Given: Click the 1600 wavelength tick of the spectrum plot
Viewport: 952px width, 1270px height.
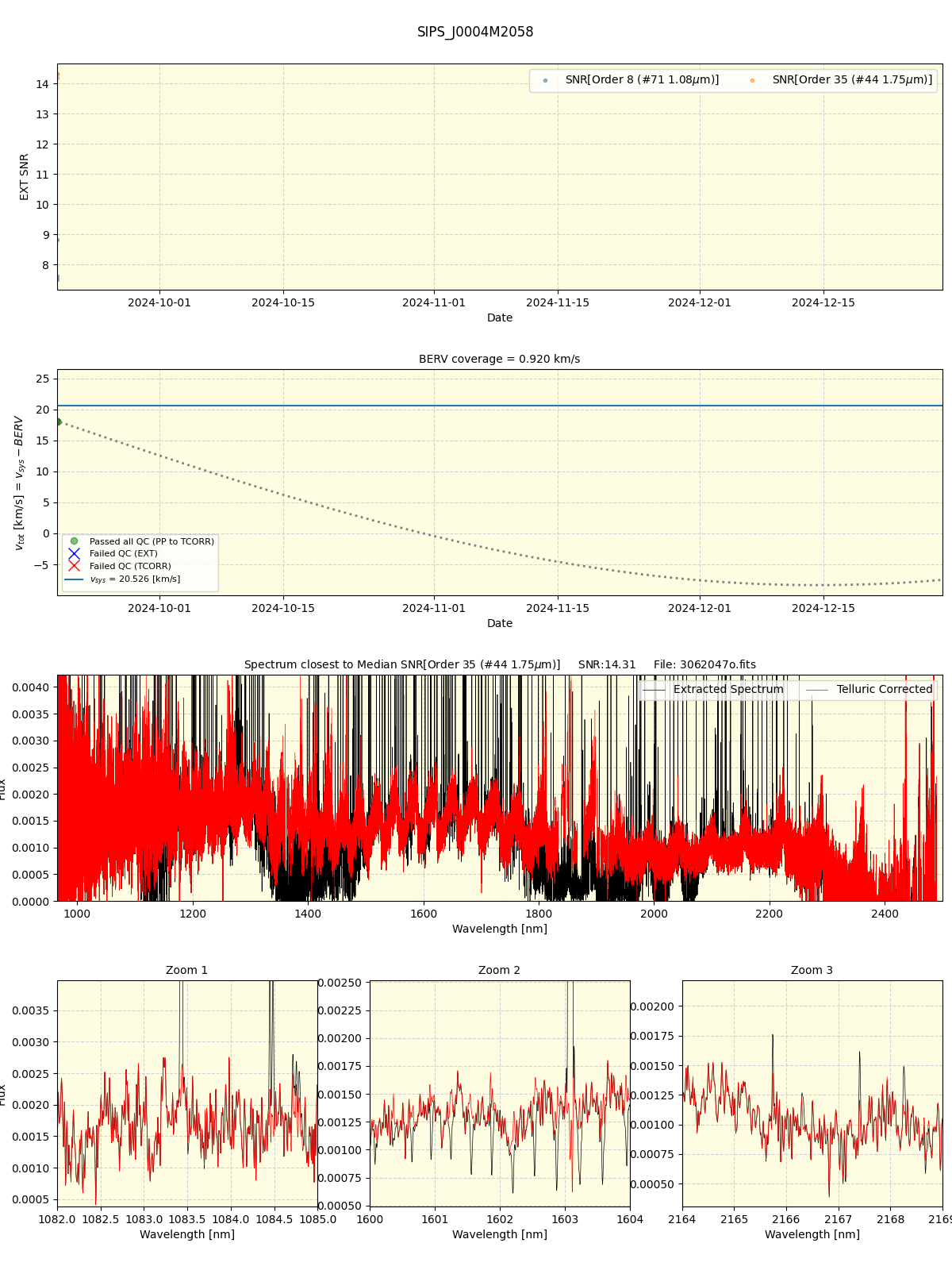Looking at the screenshot, I should pos(423,914).
